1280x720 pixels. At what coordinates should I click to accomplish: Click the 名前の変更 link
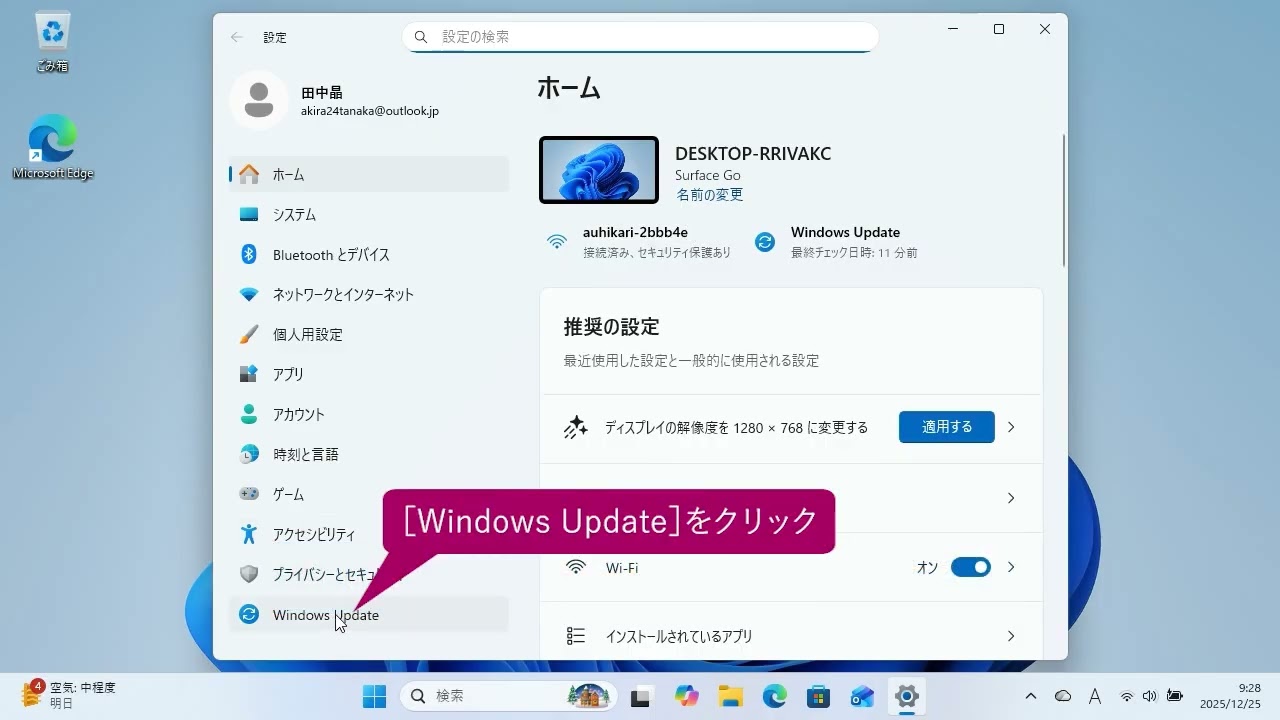[x=710, y=195]
